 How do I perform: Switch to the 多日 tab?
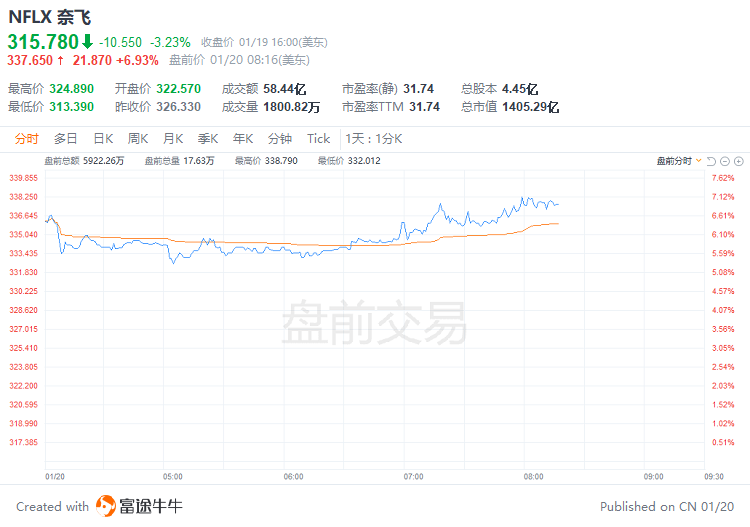tap(66, 139)
